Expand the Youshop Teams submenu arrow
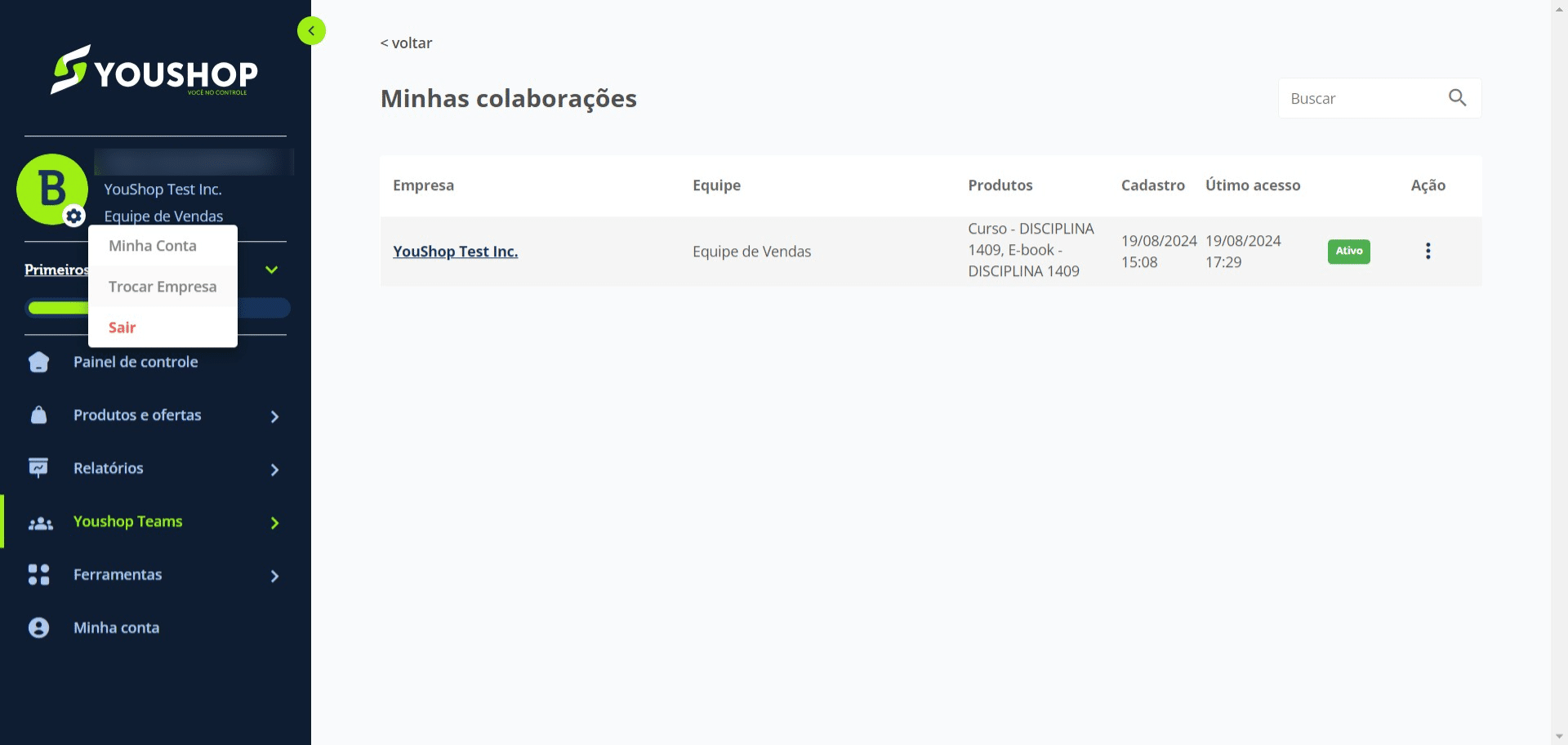 point(274,523)
